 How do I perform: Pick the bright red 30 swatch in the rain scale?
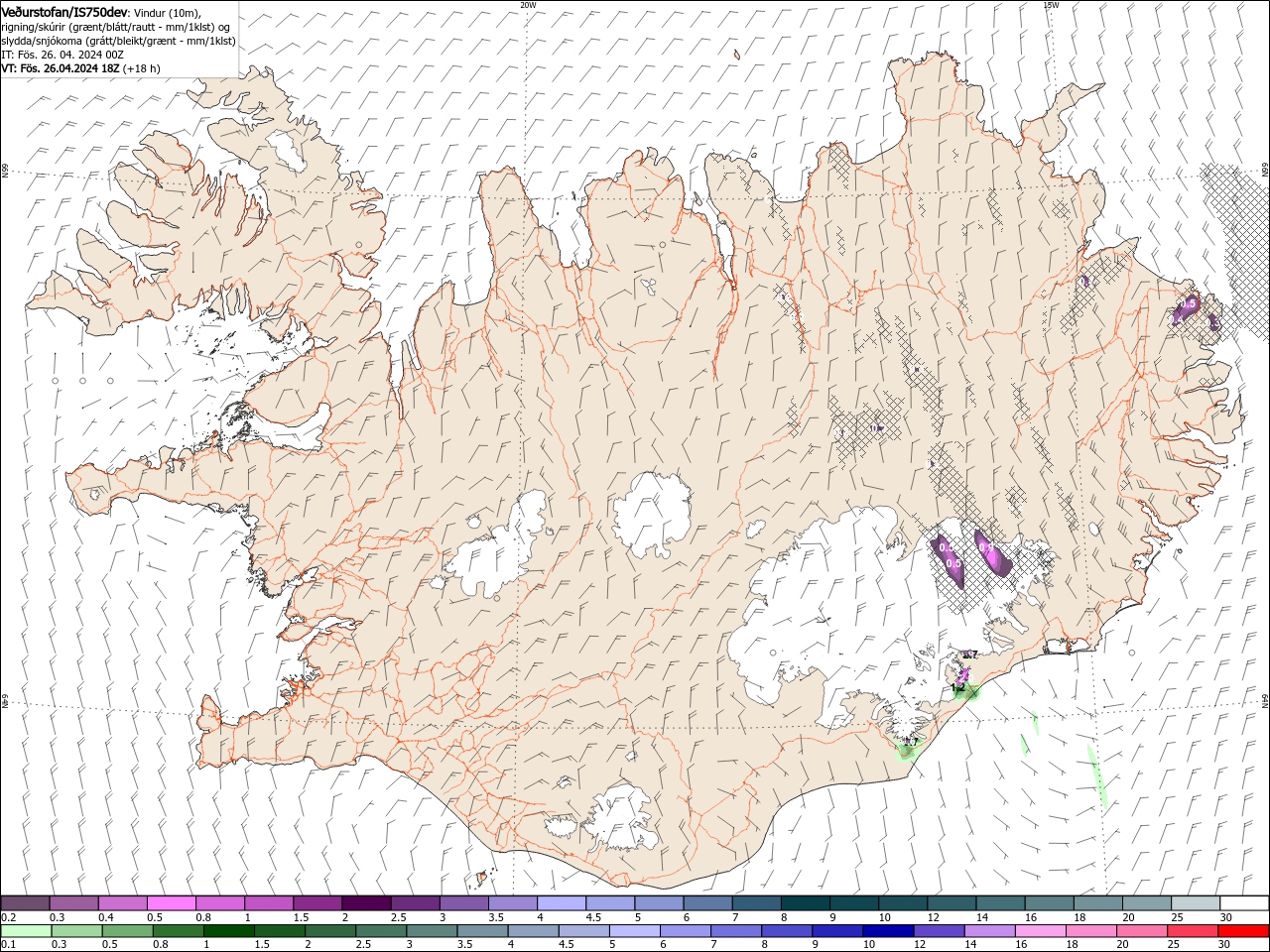[x=1244, y=931]
